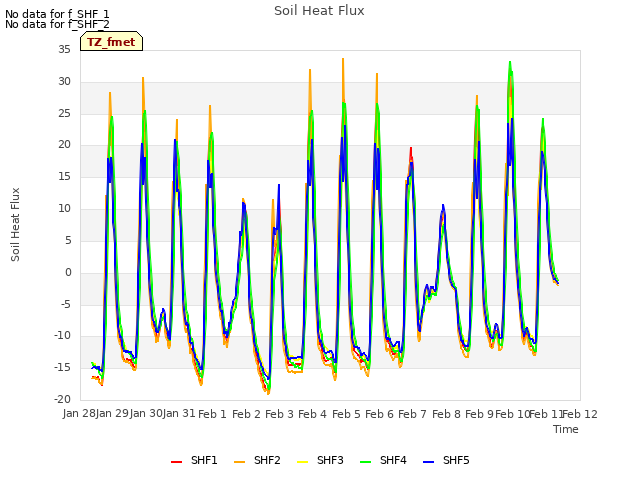Click the -20 y-axis tick label

(62, 400)
